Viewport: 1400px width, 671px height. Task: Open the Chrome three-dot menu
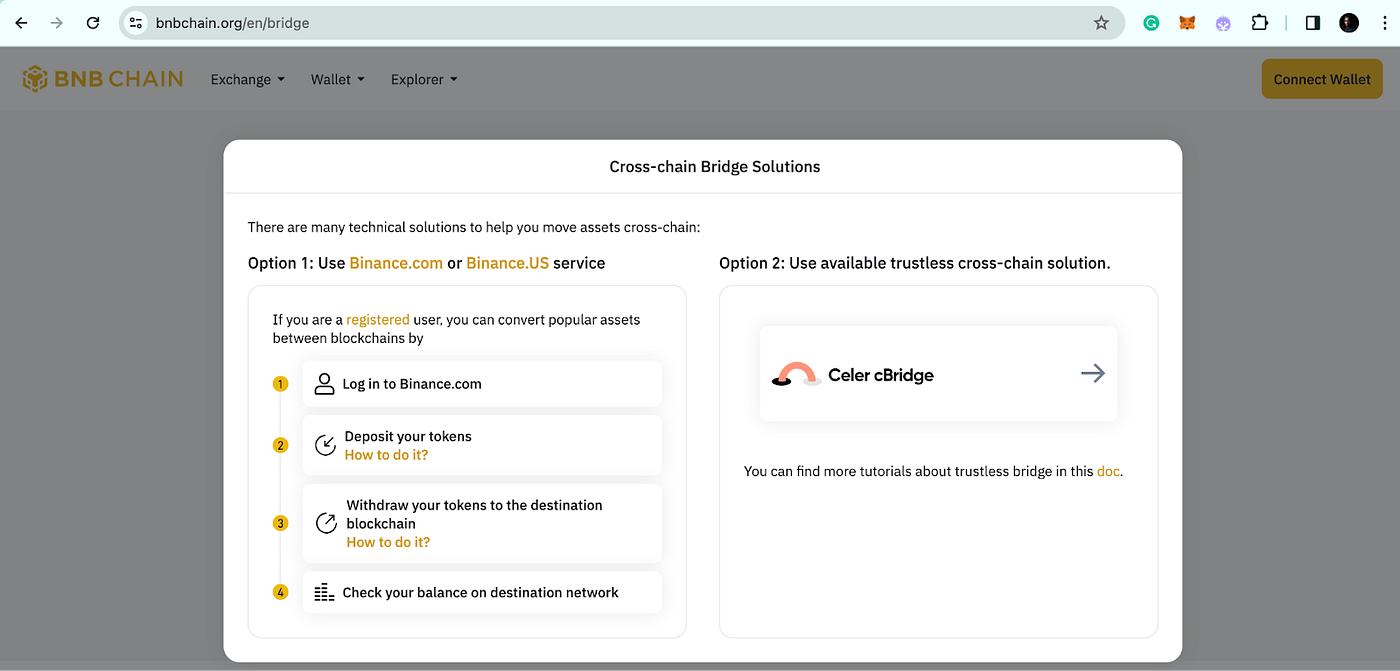[1383, 23]
